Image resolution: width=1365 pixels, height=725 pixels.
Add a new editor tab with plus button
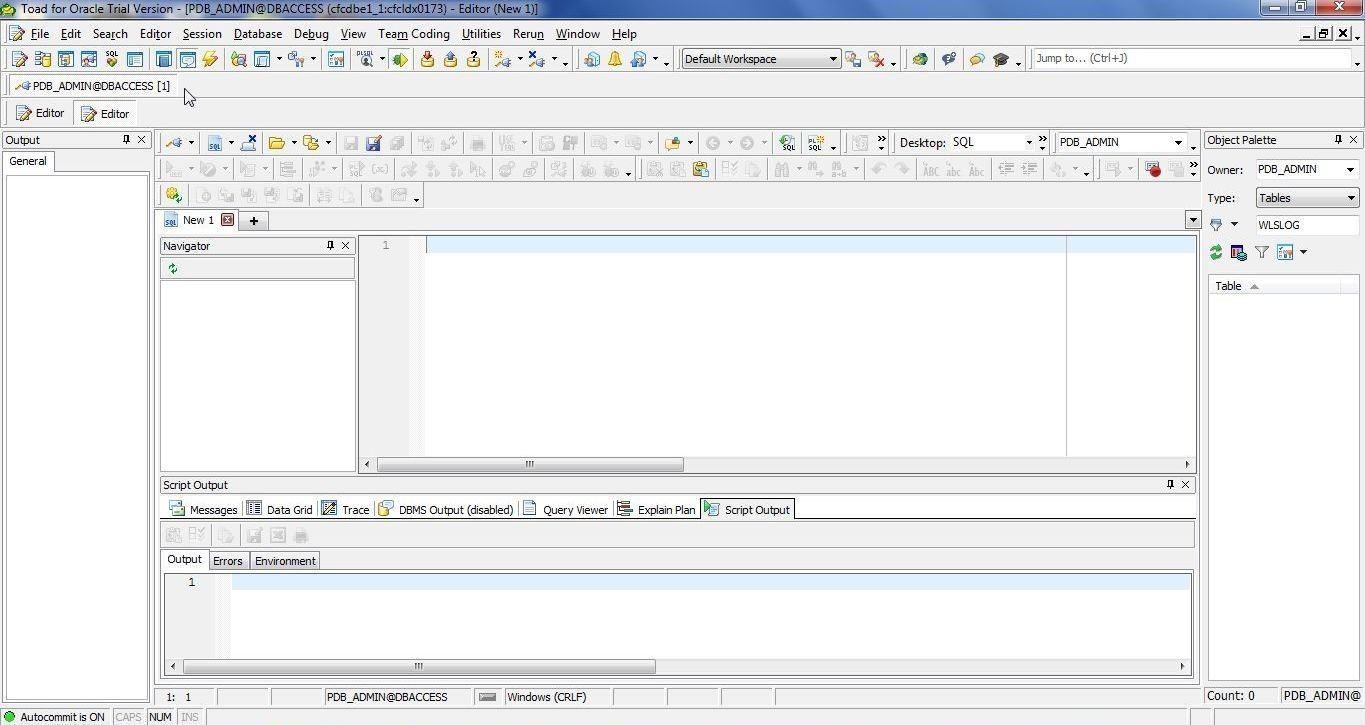pyautogui.click(x=254, y=220)
